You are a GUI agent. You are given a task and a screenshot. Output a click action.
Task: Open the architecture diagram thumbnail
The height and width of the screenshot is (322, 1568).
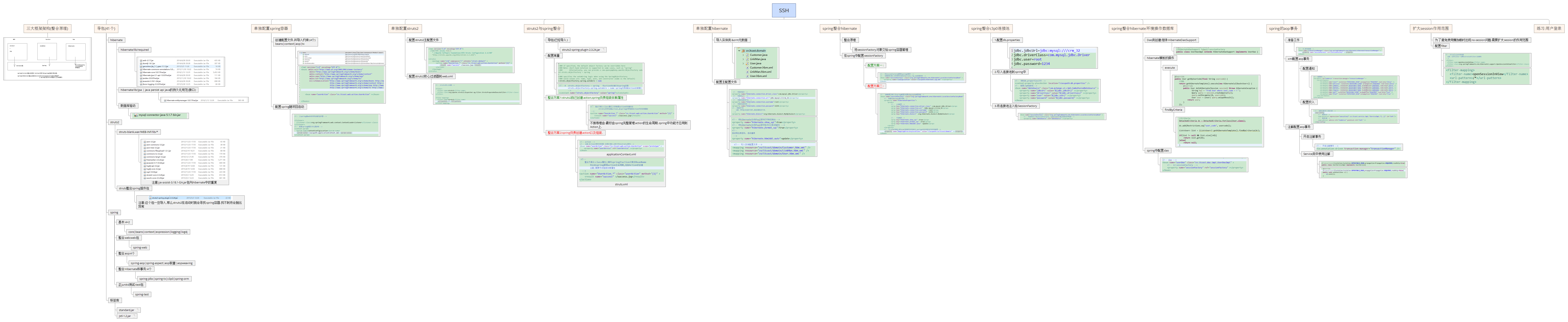(x=48, y=59)
